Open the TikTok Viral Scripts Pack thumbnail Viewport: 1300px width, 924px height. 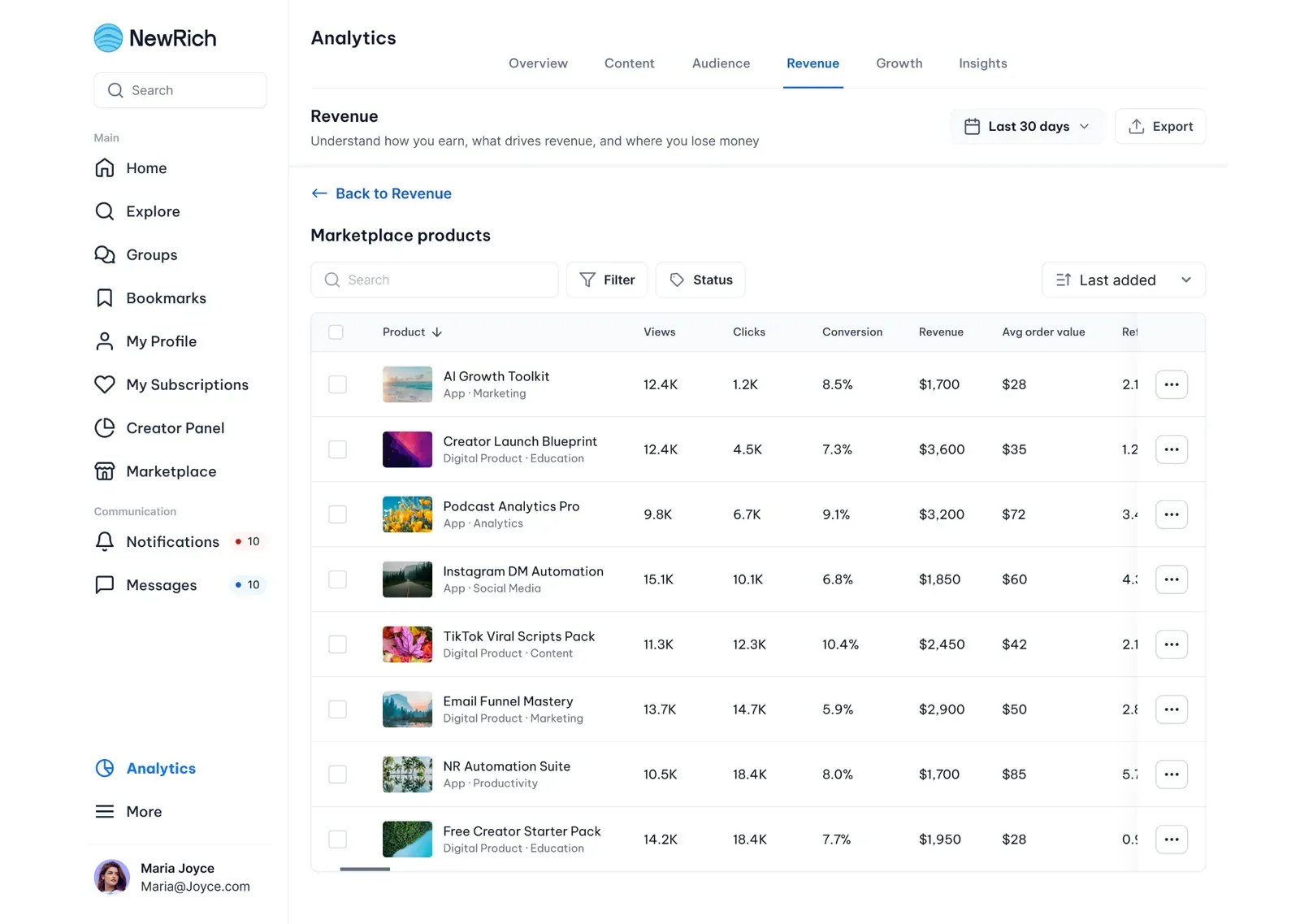[x=407, y=644]
